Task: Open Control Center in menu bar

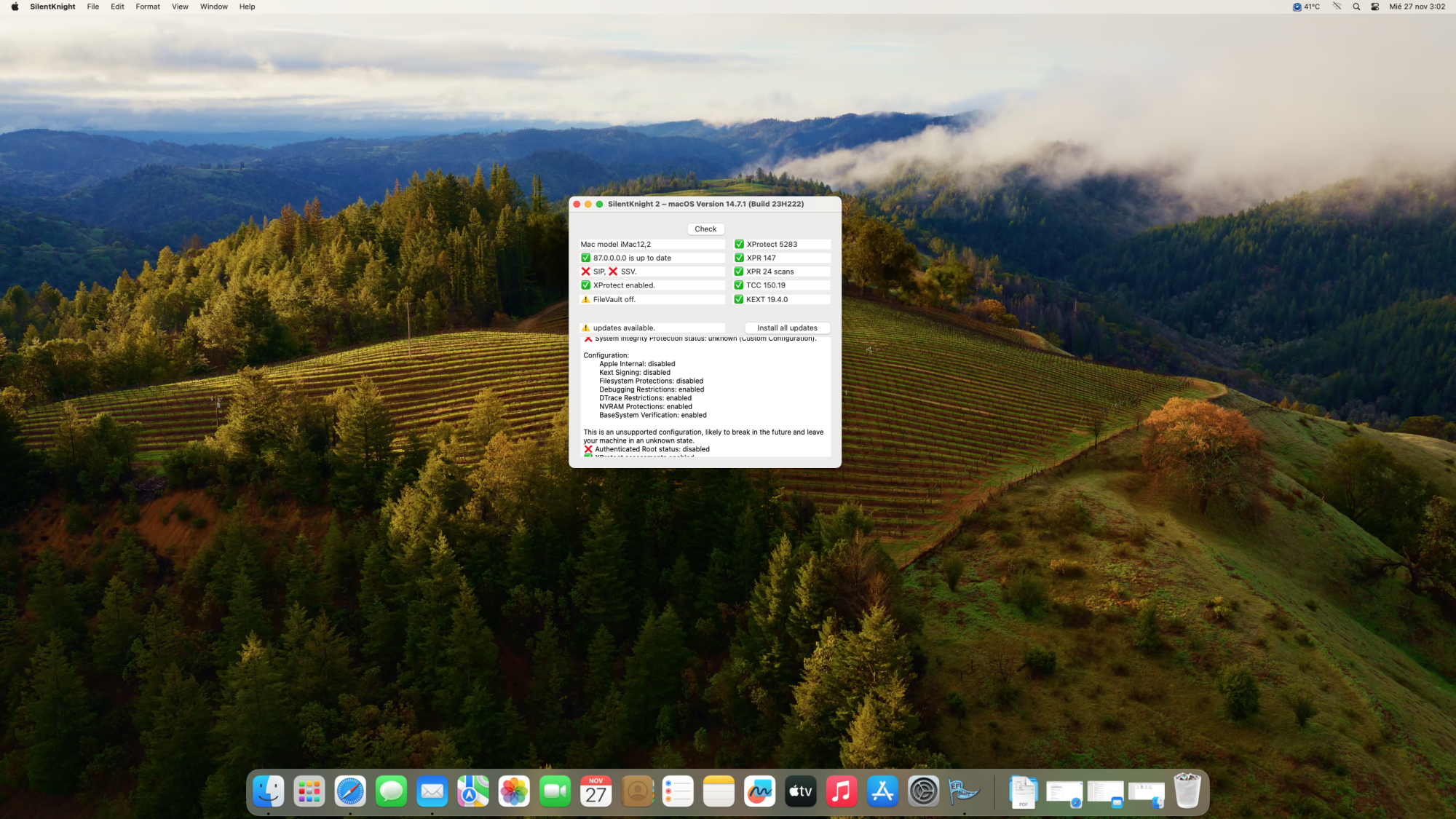Action: coord(1374,7)
